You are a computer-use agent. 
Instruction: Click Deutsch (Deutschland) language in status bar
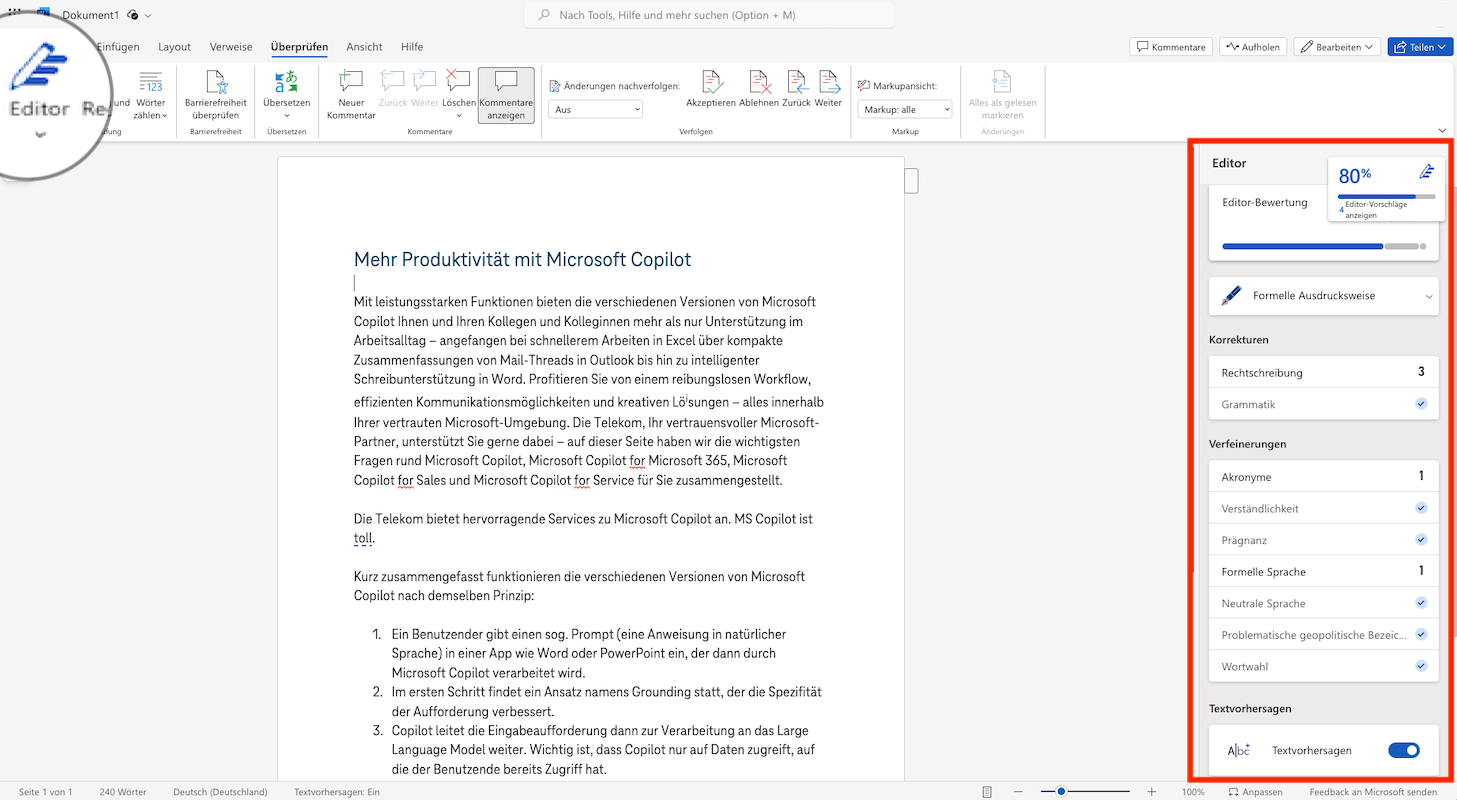pos(220,792)
